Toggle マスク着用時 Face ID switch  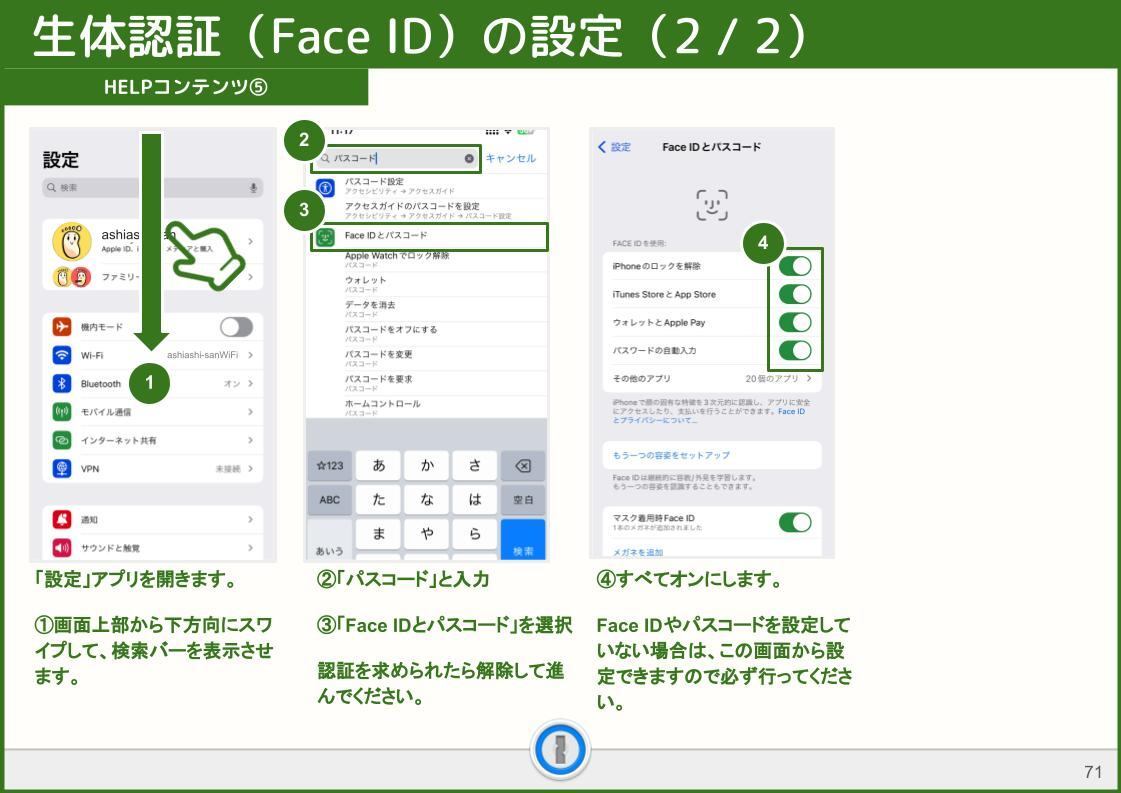[795, 522]
